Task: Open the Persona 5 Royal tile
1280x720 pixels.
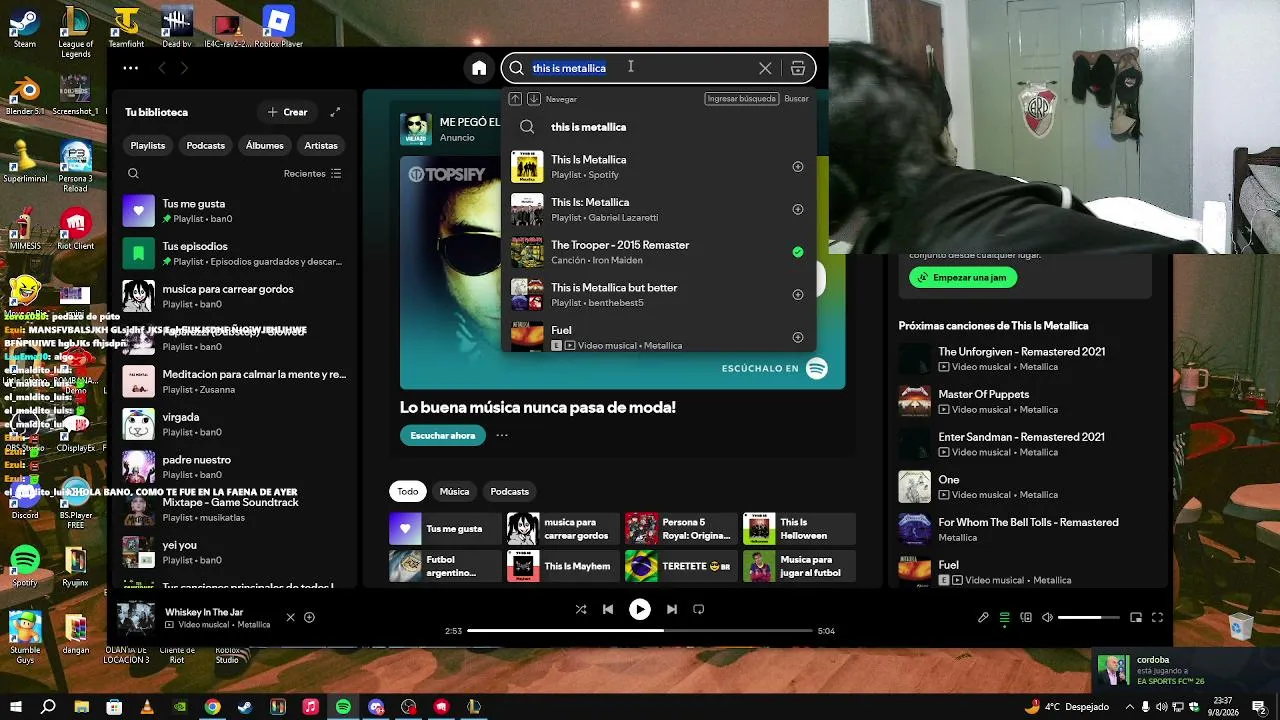Action: (679, 528)
